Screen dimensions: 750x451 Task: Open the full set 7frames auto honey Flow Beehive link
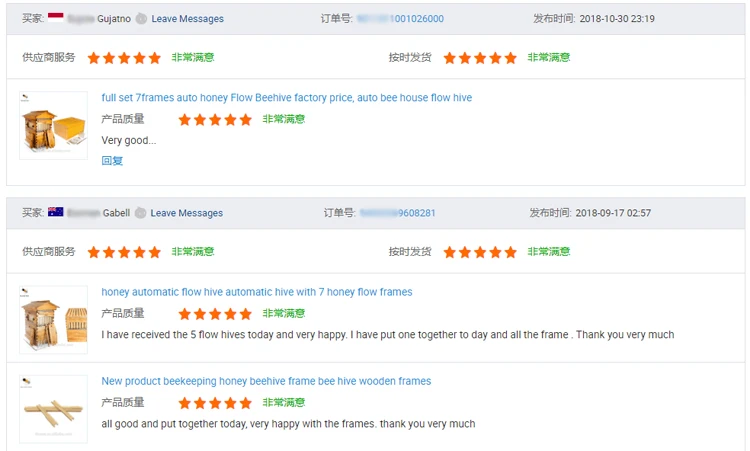(x=287, y=98)
